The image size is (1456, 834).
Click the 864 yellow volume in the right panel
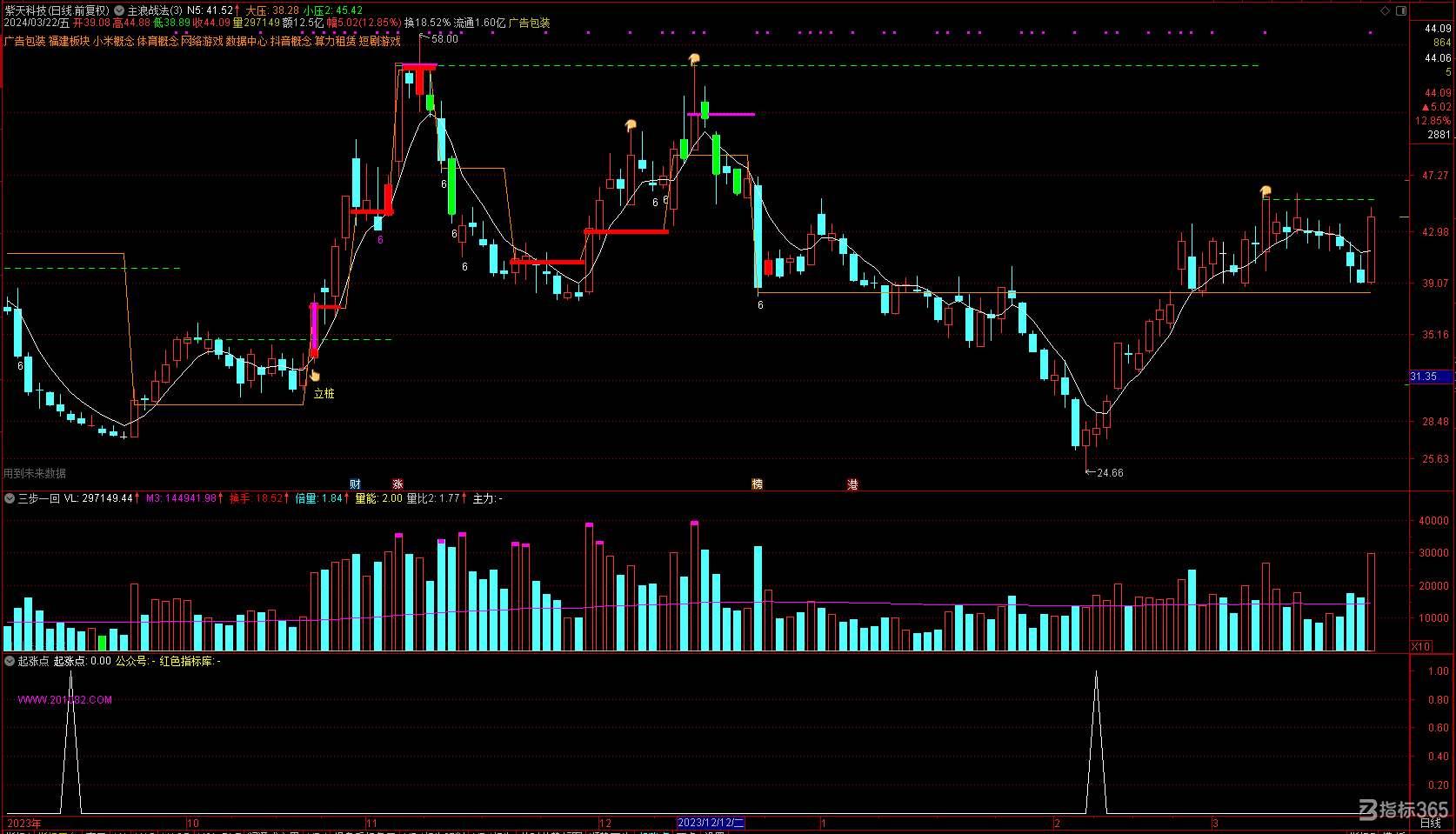click(x=1442, y=43)
